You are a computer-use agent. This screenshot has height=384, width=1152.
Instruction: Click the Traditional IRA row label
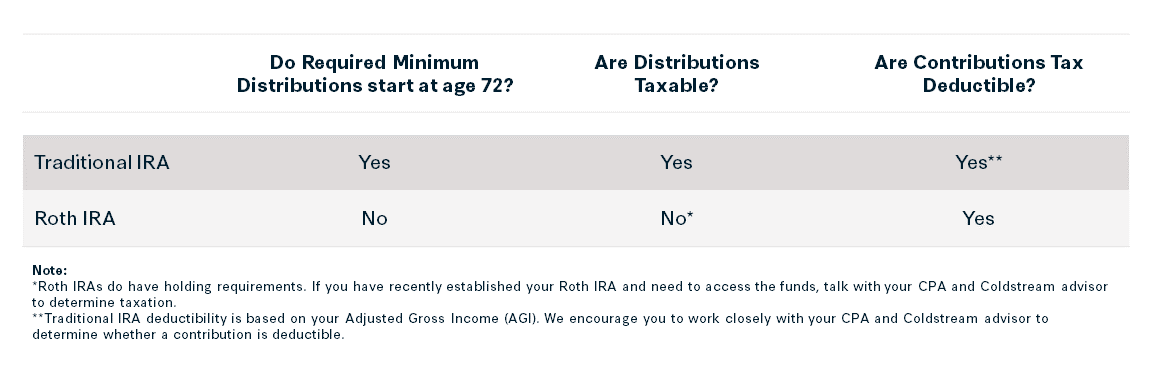(x=101, y=162)
